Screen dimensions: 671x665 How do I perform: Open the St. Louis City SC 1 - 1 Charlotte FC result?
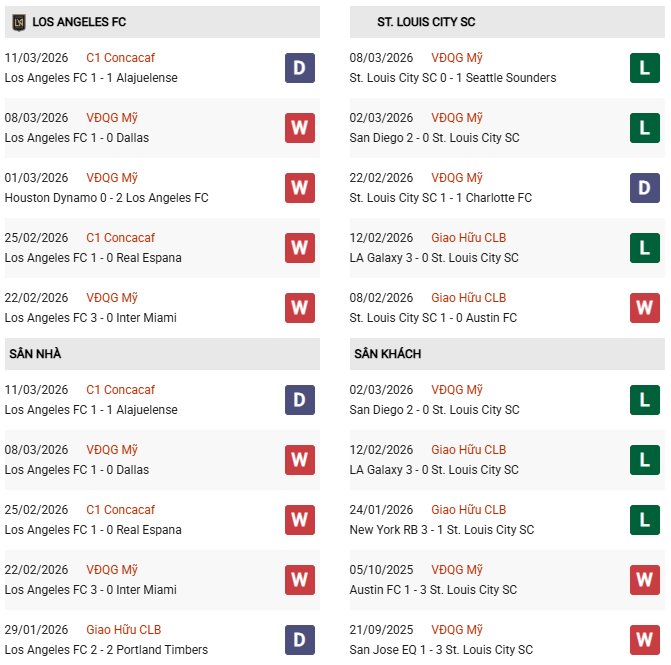pyautogui.click(x=441, y=198)
